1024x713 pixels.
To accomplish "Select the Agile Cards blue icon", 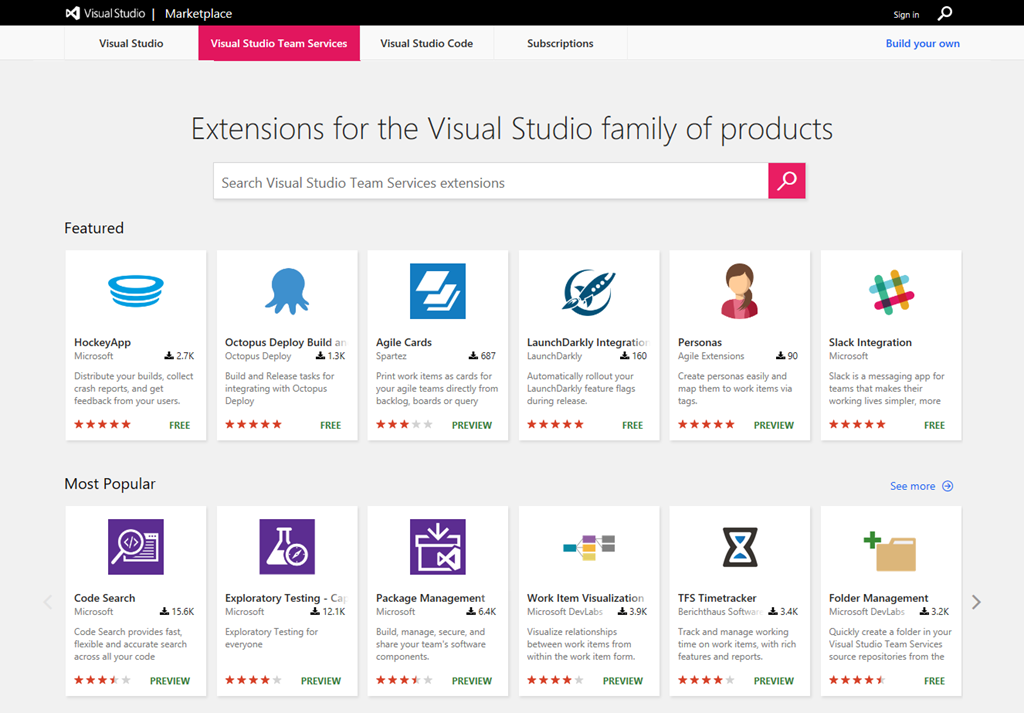I will (438, 291).
